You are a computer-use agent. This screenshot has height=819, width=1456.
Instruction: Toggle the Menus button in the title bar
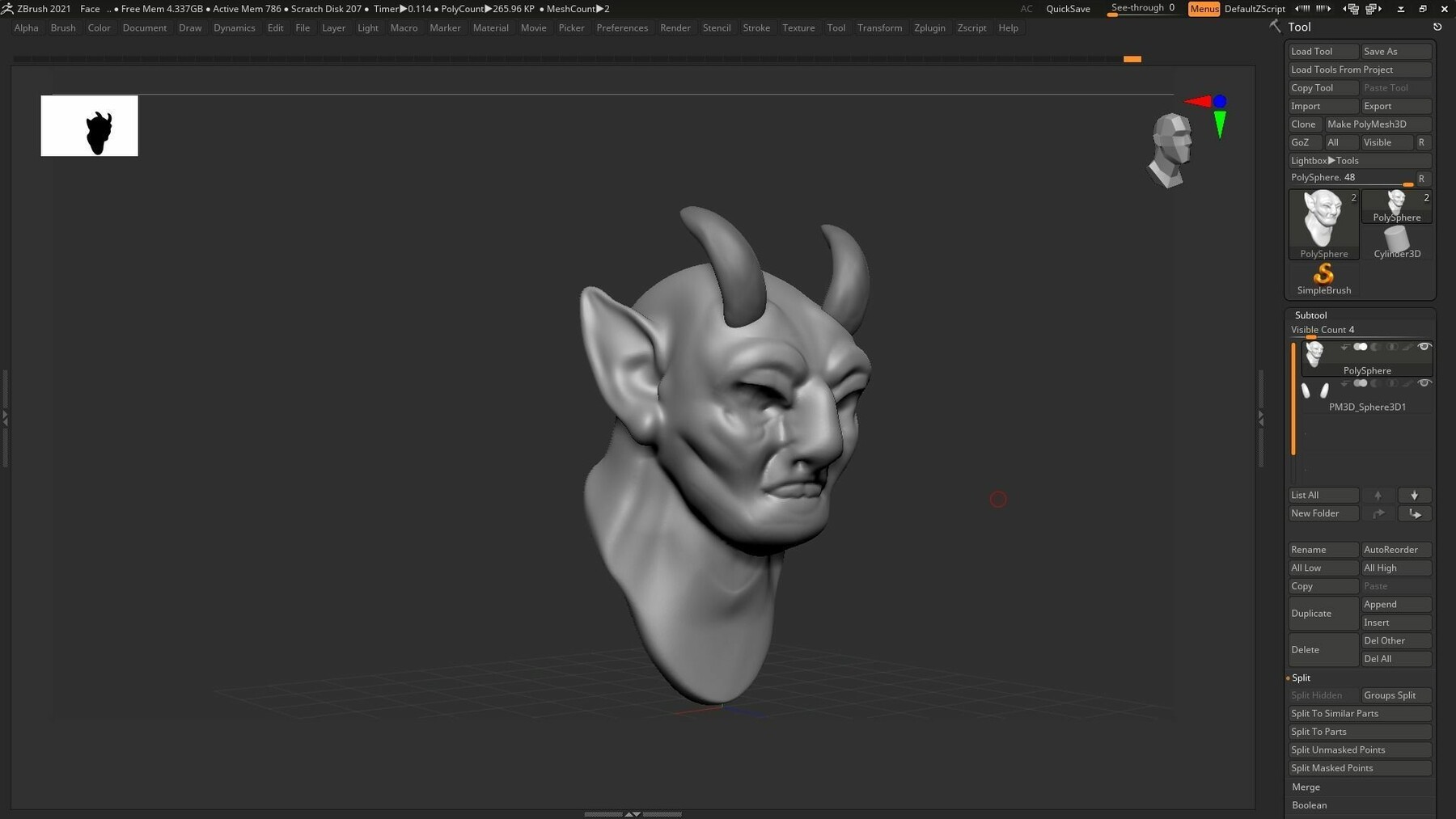1204,9
